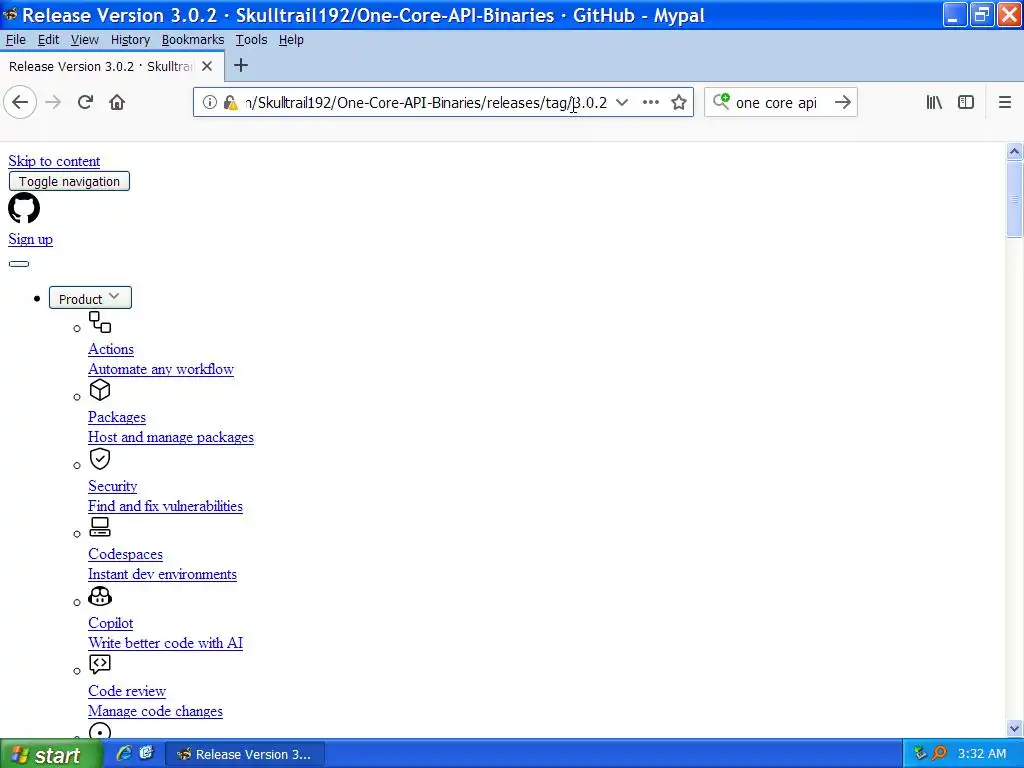Open Automate any workflow link
This screenshot has width=1024, height=768.
coord(161,369)
